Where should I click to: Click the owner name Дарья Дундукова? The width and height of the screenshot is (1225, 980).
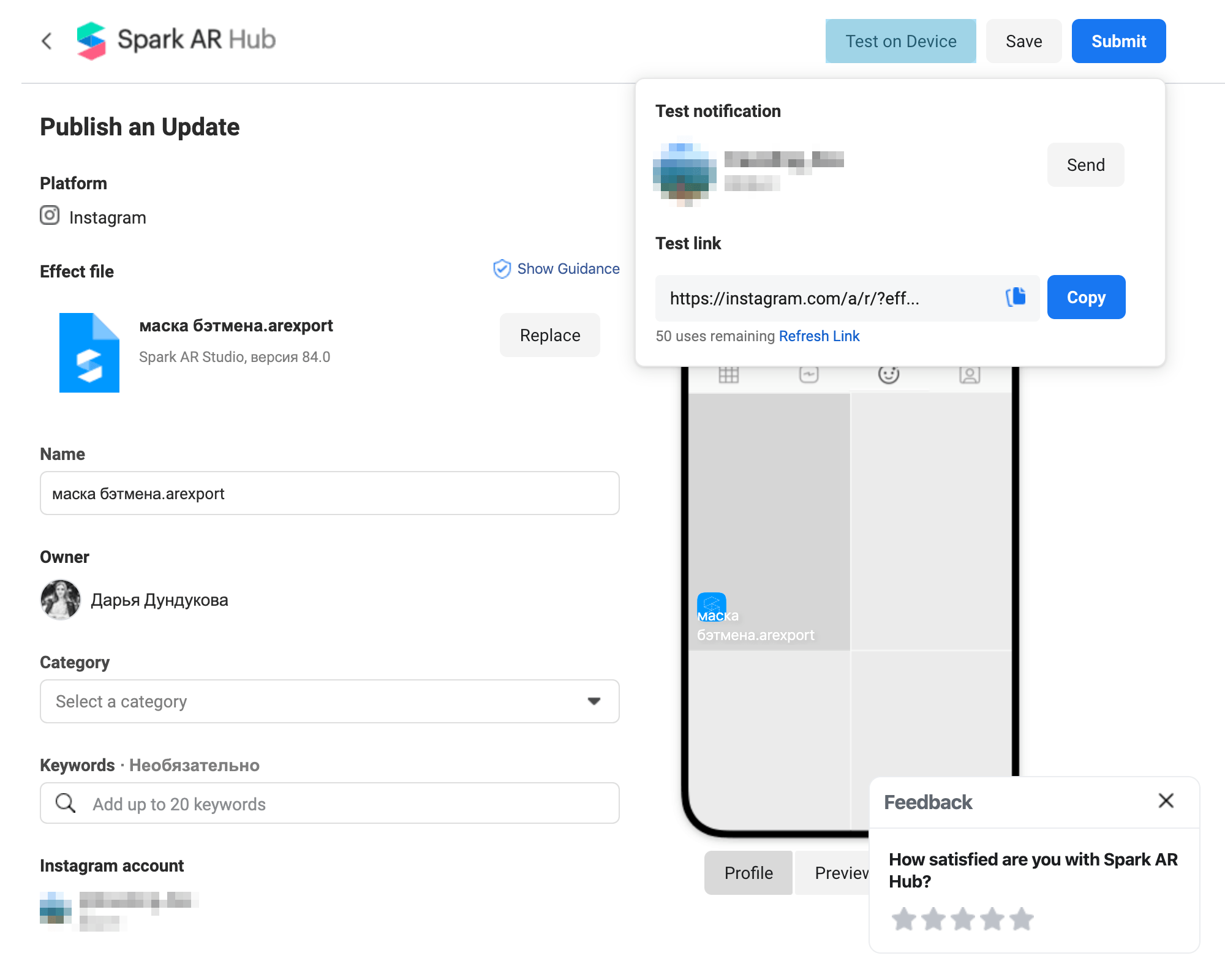159,600
